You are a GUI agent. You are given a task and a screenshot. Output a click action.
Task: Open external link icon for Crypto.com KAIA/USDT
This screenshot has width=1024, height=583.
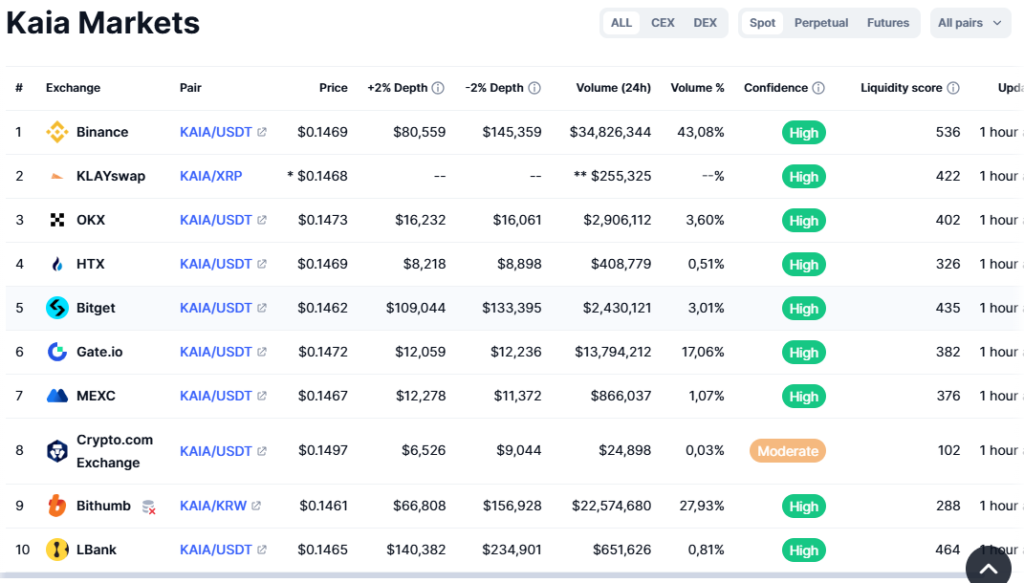(262, 450)
